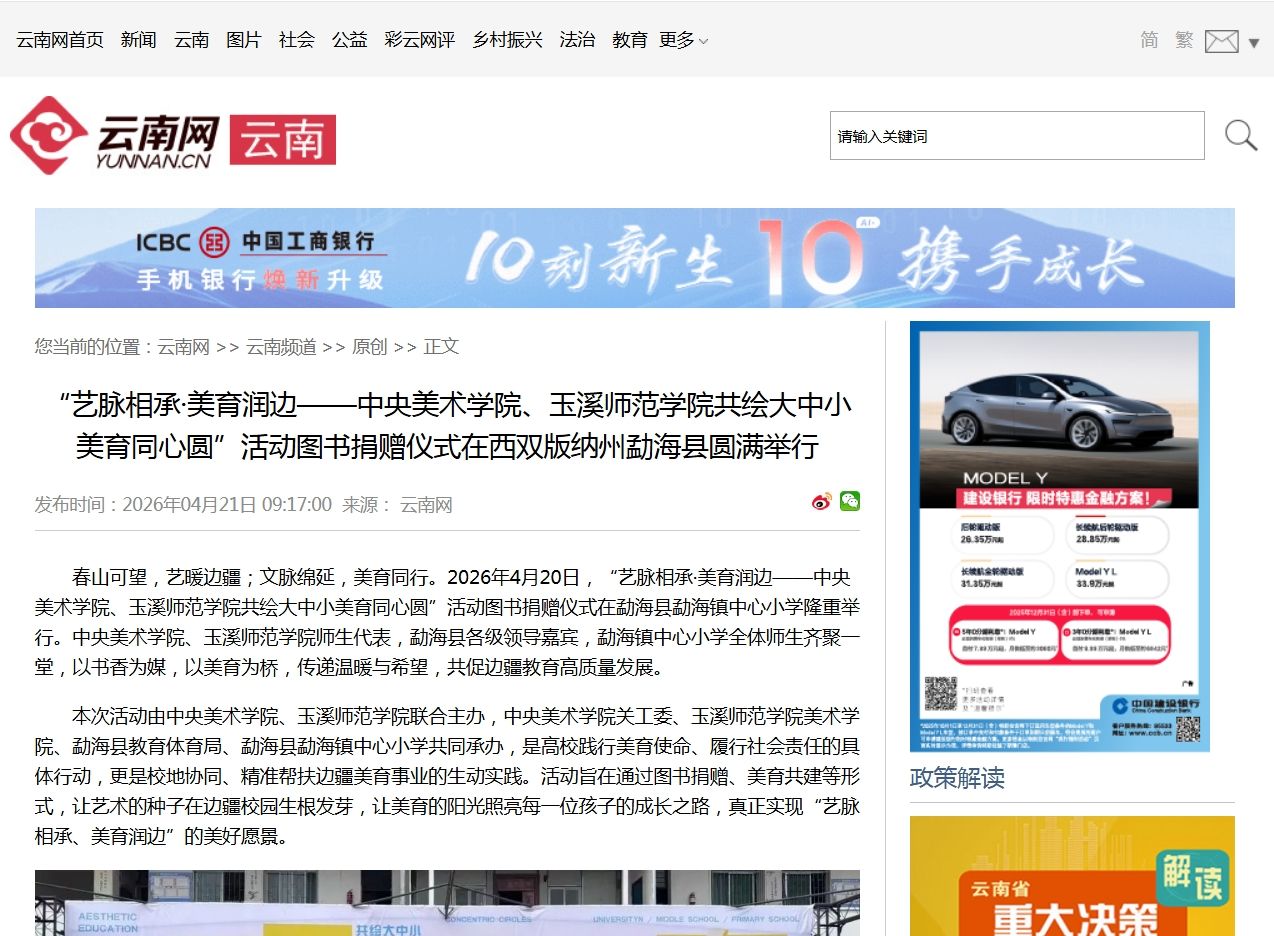The image size is (1274, 936).
Task: Select 彩云网评 in the menu bar
Action: [x=420, y=40]
